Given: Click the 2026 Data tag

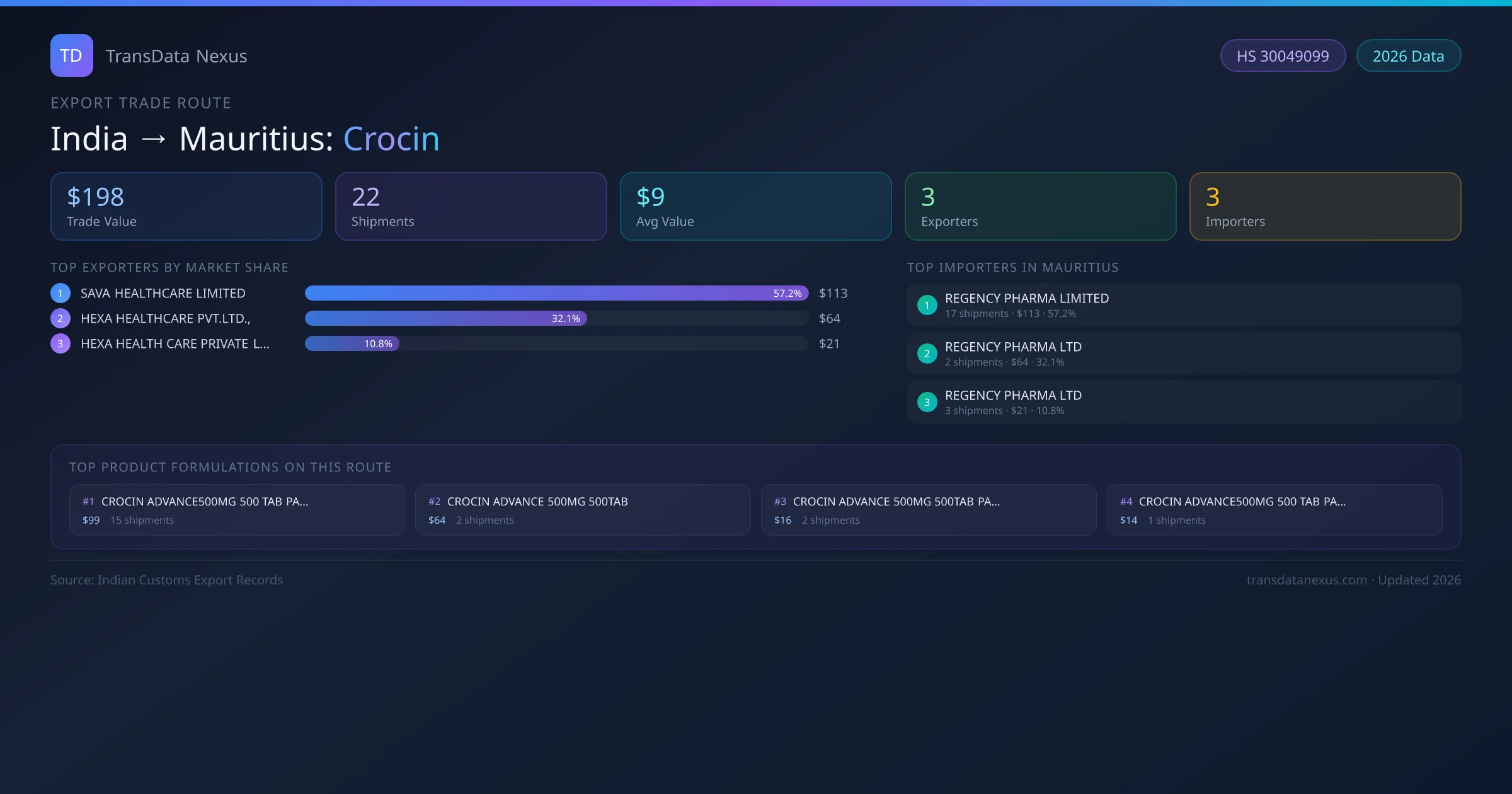Looking at the screenshot, I should (1408, 56).
